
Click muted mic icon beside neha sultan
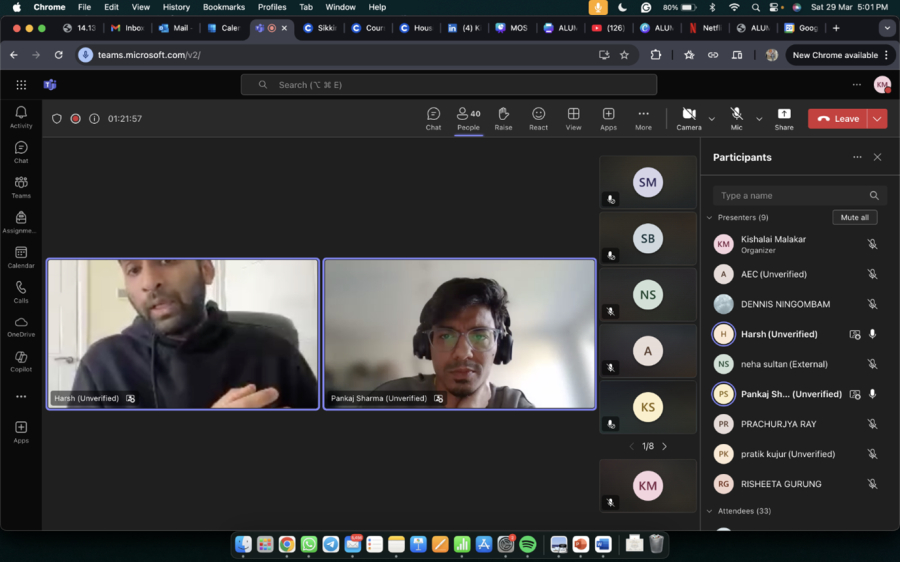pos(872,364)
